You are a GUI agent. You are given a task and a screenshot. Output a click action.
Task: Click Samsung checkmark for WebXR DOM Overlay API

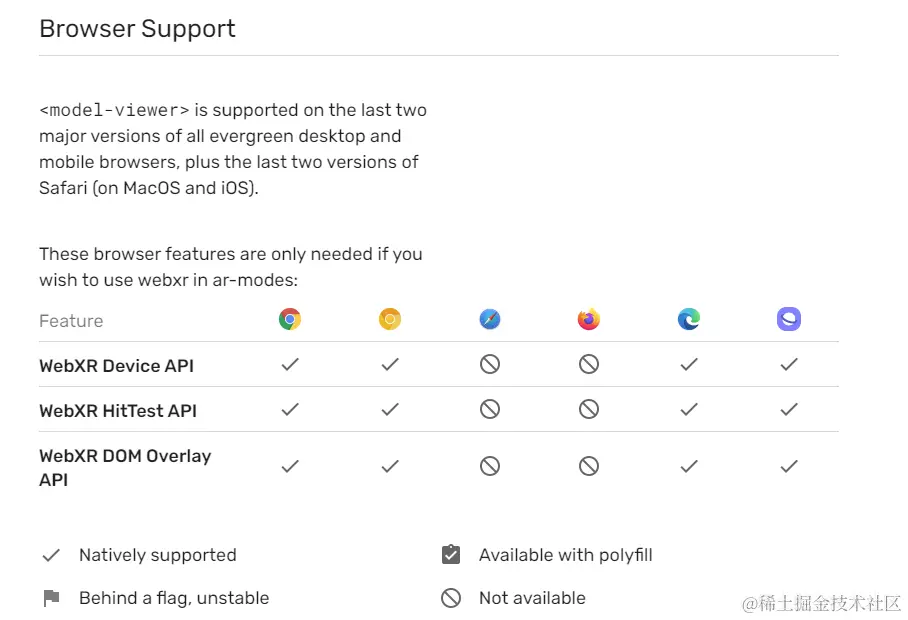789,466
